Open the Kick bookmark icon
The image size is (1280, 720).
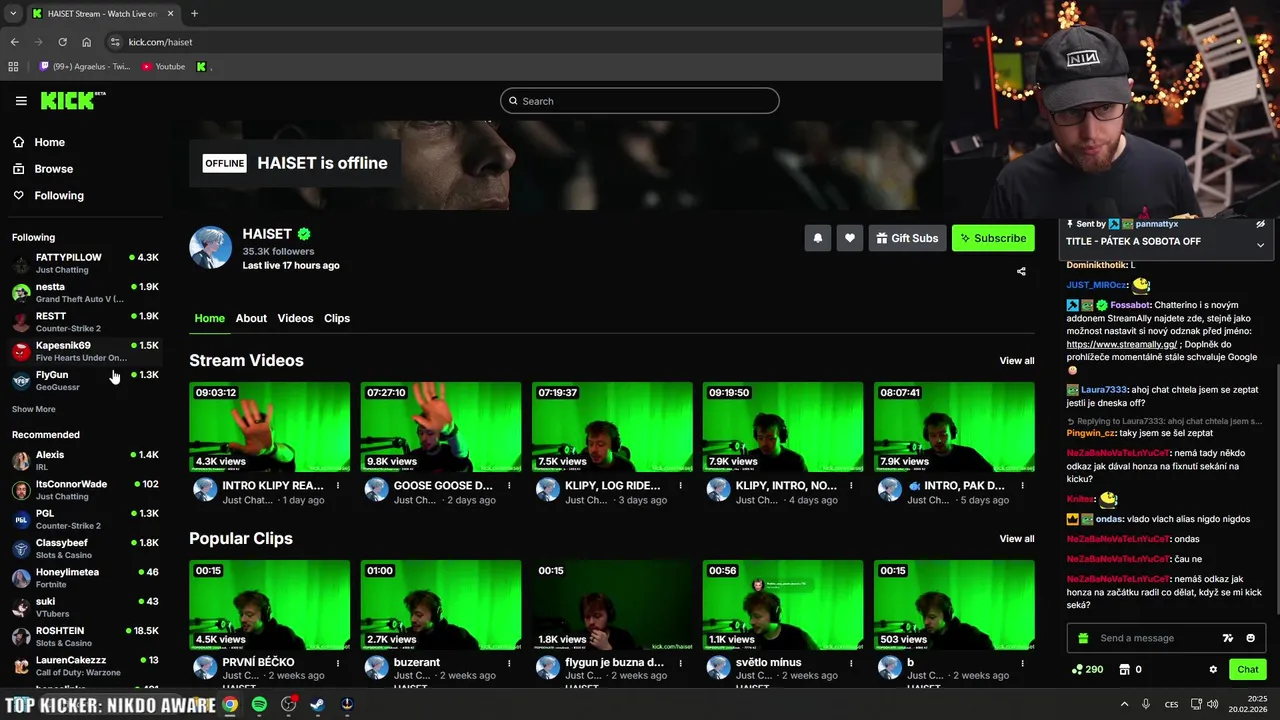(201, 67)
